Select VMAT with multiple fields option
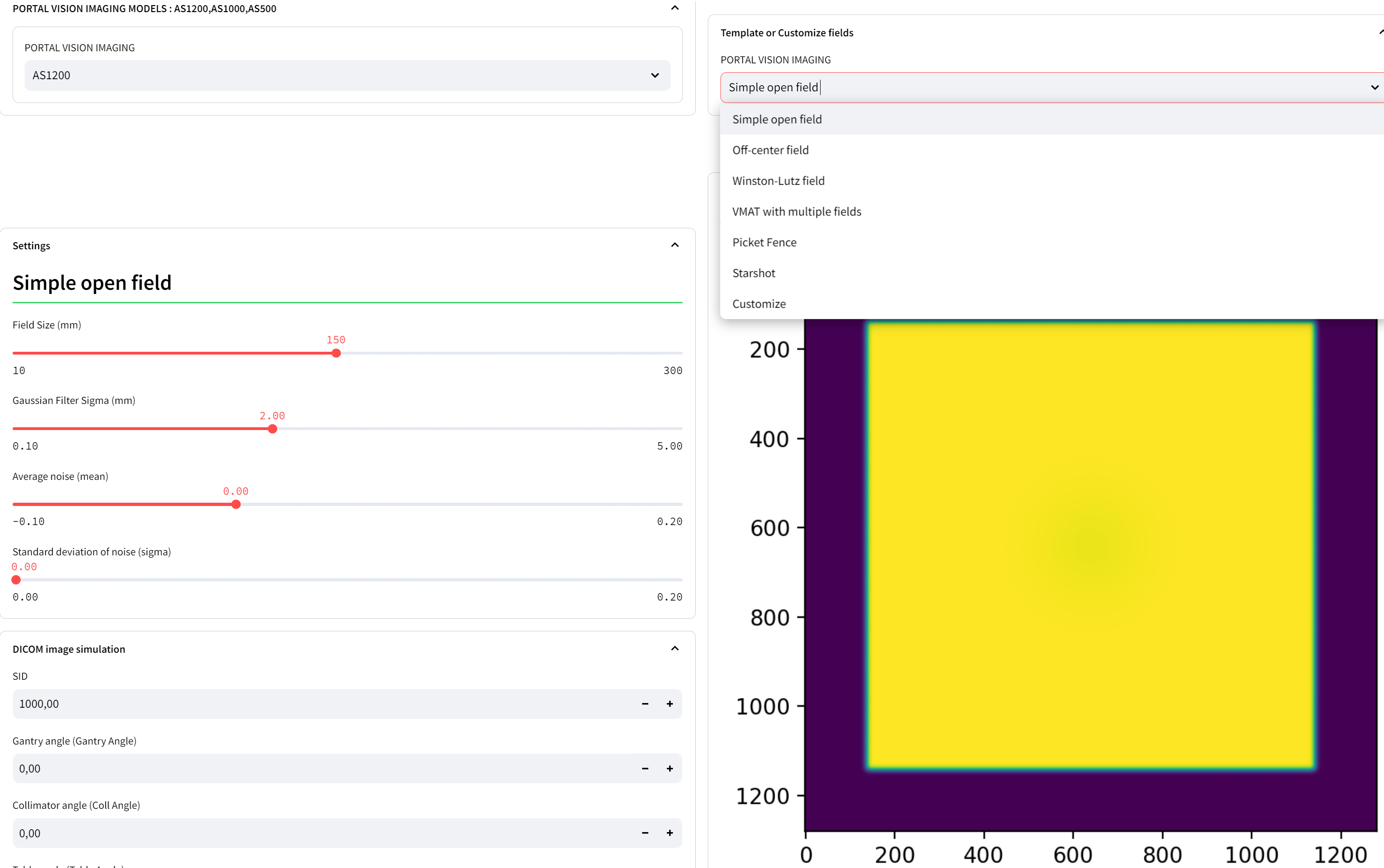The height and width of the screenshot is (868, 1384). pos(797,211)
